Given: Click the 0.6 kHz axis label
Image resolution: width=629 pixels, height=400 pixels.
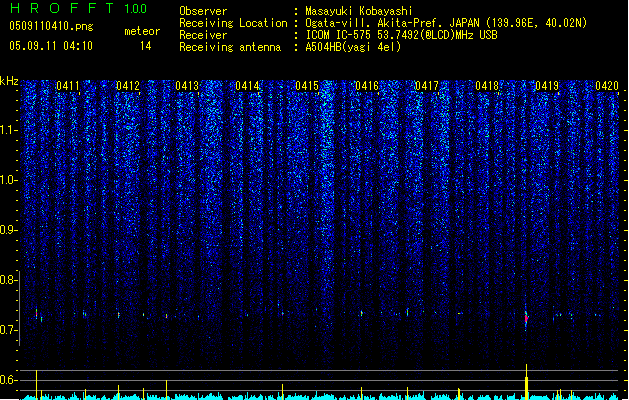Looking at the screenshot, I should click(x=9, y=380).
